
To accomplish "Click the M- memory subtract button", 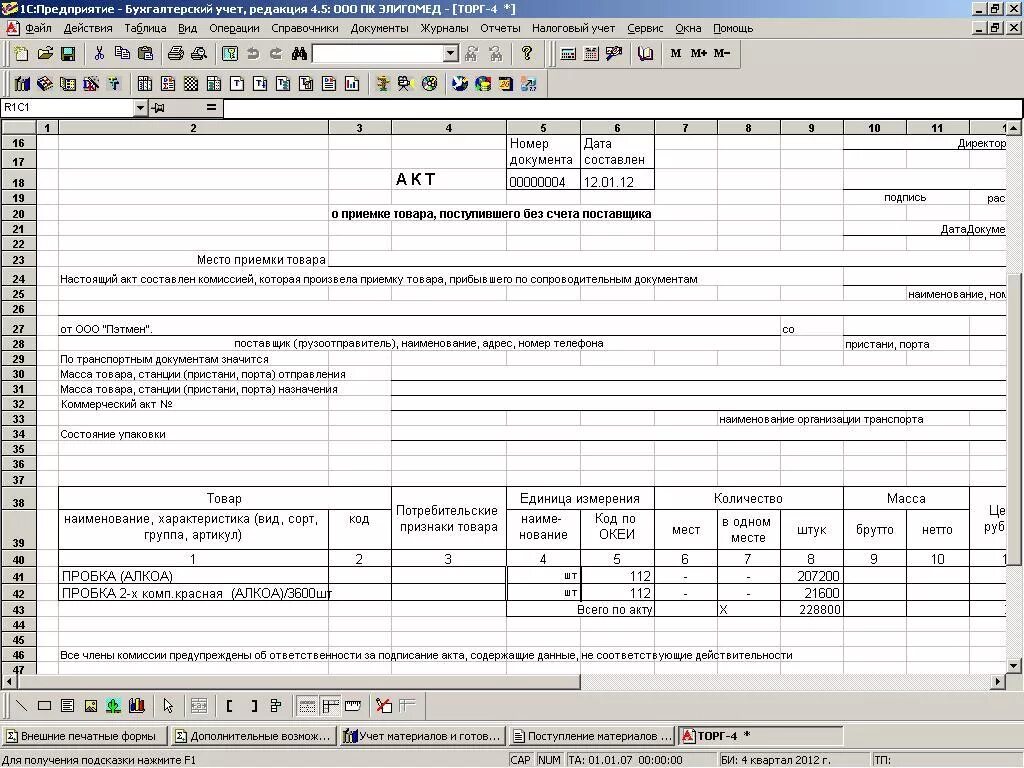I will [722, 54].
